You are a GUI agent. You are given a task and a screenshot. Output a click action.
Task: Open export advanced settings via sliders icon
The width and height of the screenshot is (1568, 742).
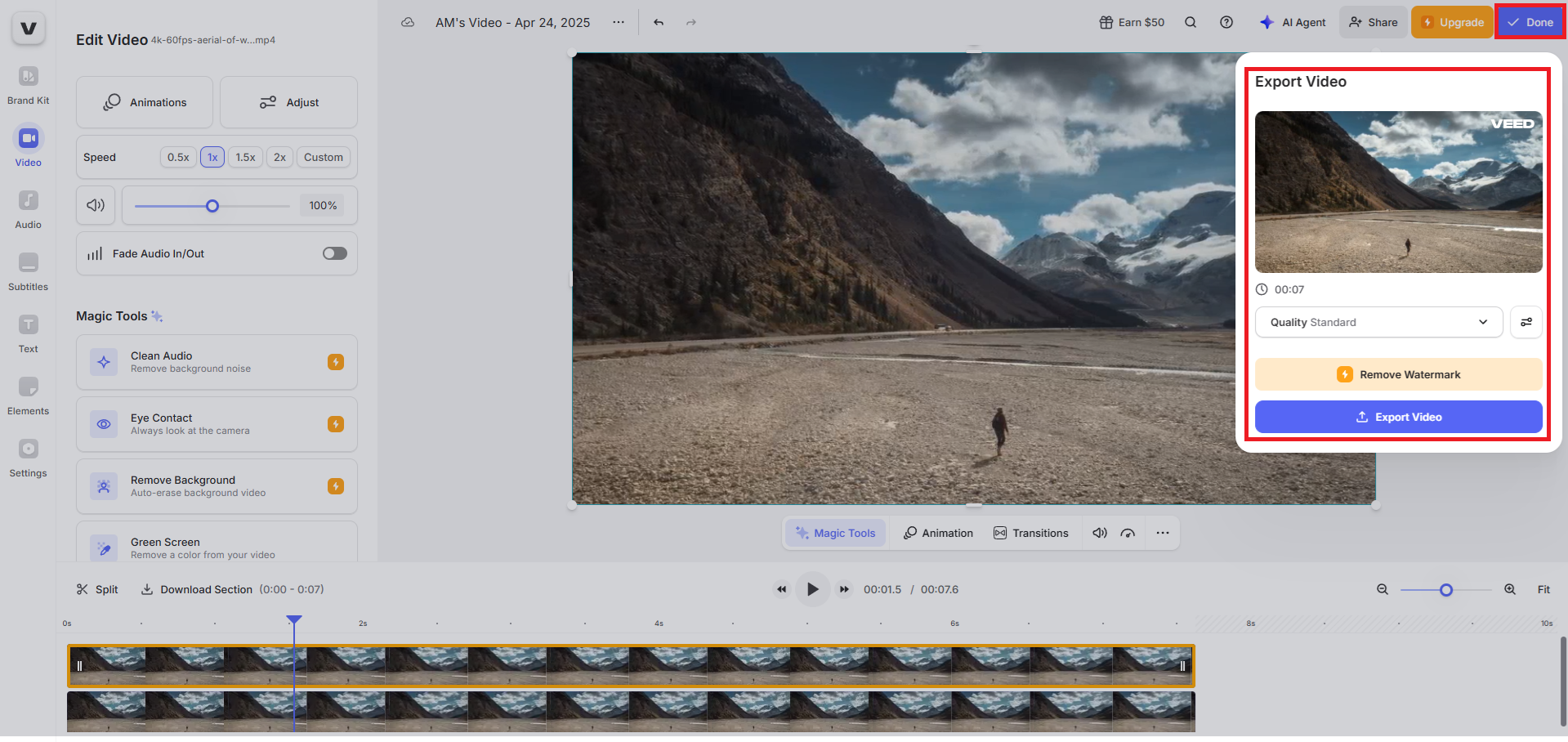tap(1525, 322)
